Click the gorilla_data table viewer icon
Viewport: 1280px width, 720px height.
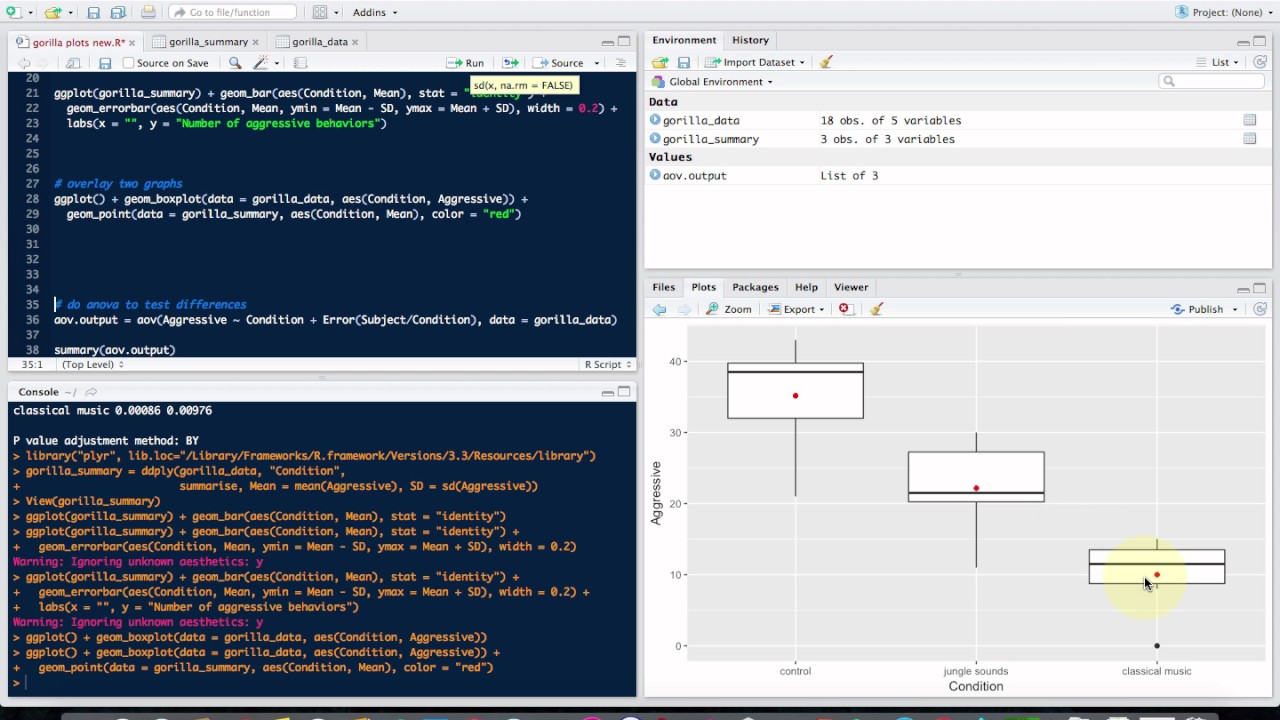point(1249,120)
